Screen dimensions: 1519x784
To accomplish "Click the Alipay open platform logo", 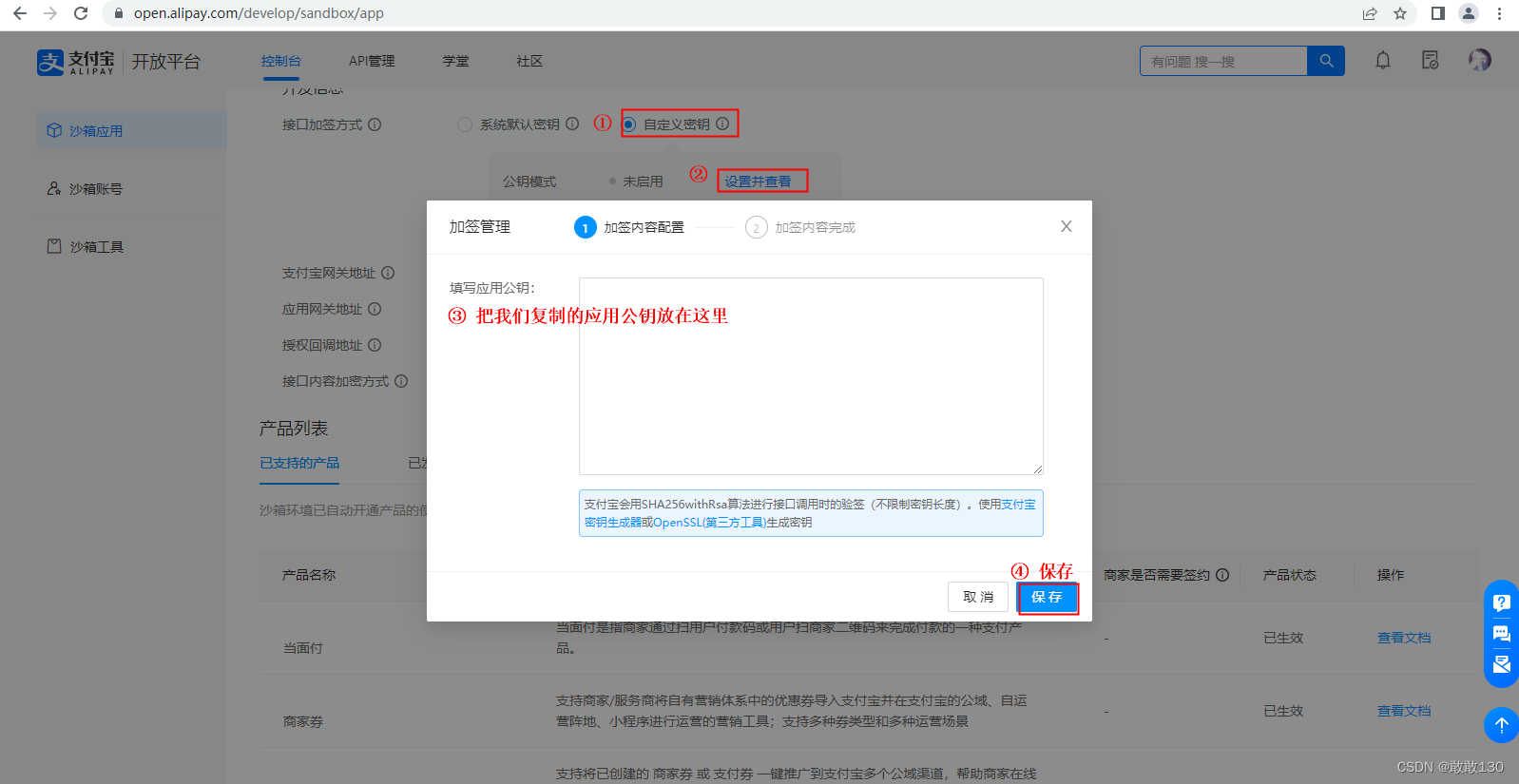I will (119, 62).
